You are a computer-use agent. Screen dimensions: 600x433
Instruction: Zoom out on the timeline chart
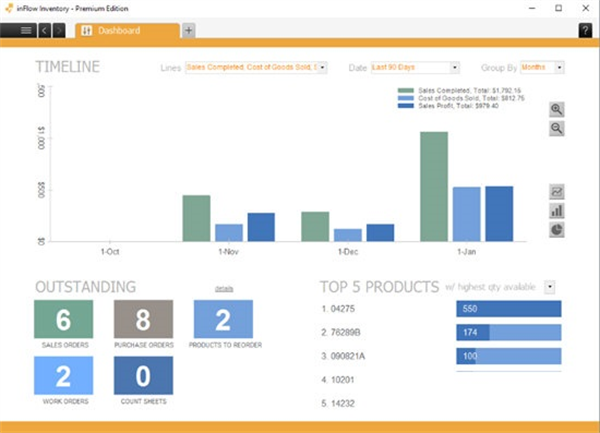coord(557,129)
